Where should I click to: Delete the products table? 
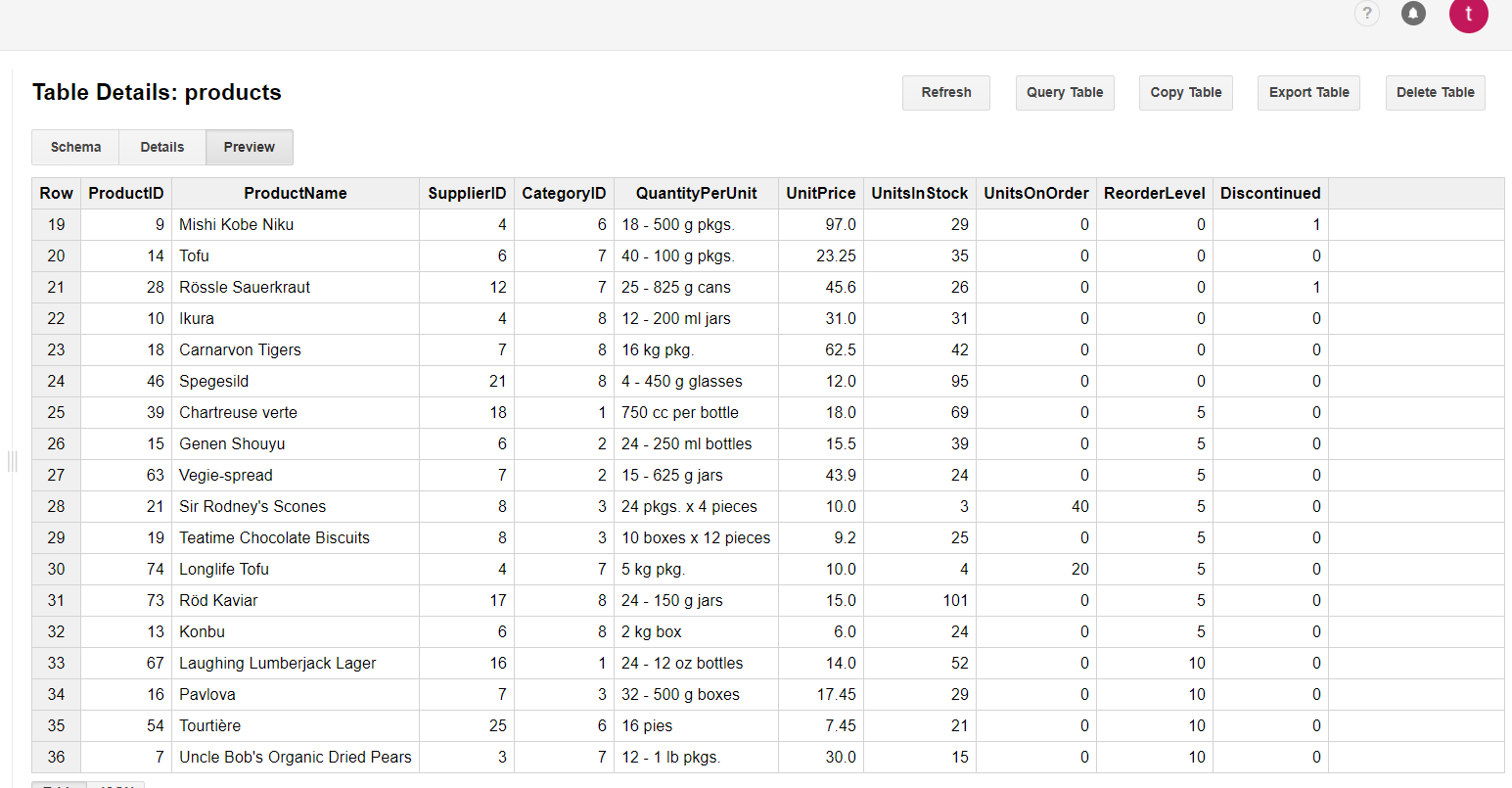(1435, 92)
